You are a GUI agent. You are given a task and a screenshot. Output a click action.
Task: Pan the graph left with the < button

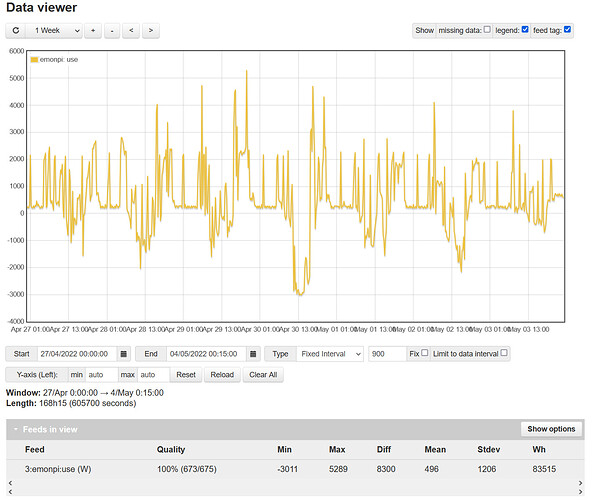click(131, 30)
